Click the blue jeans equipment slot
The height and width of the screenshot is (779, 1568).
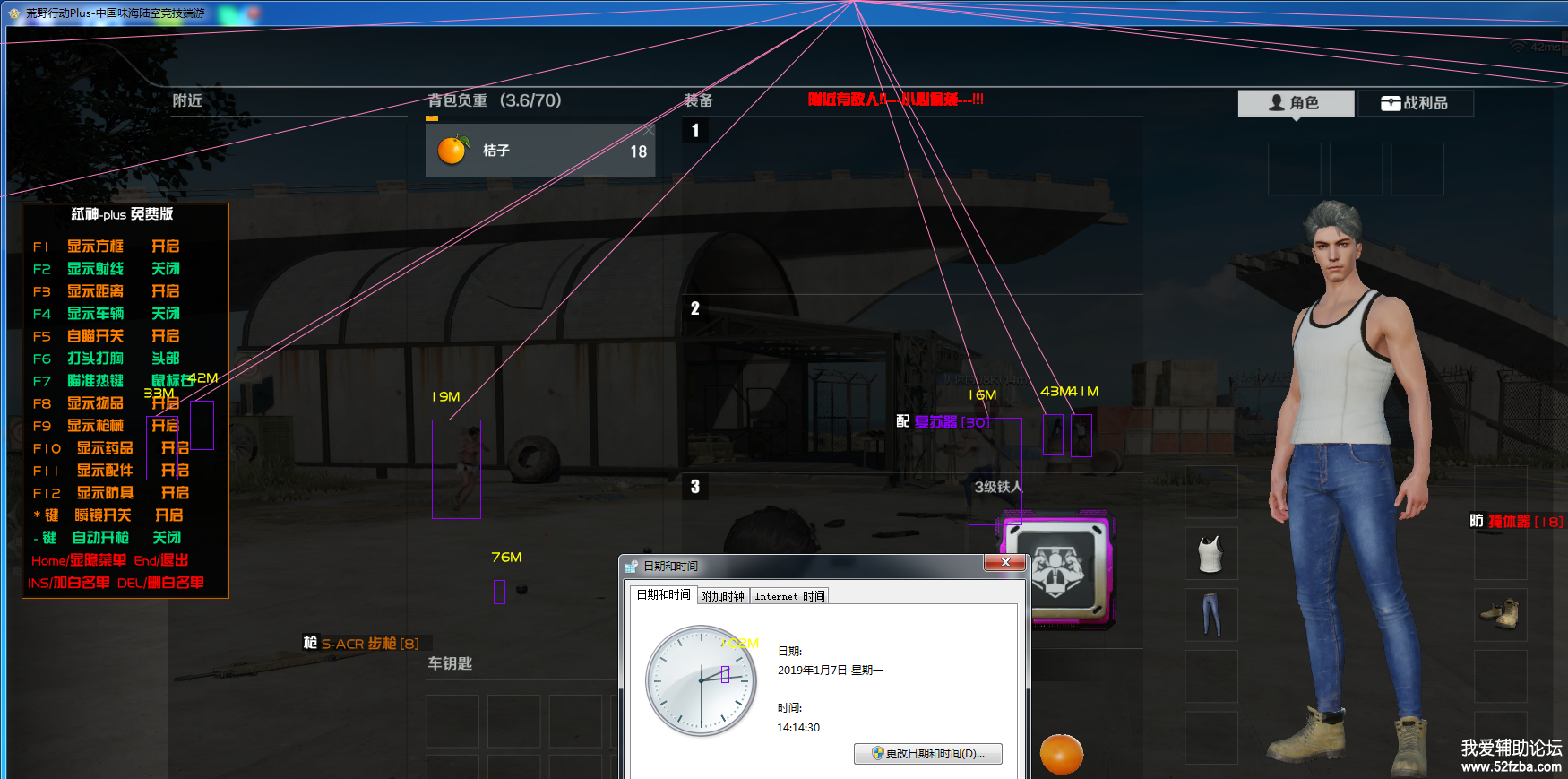(x=1210, y=615)
